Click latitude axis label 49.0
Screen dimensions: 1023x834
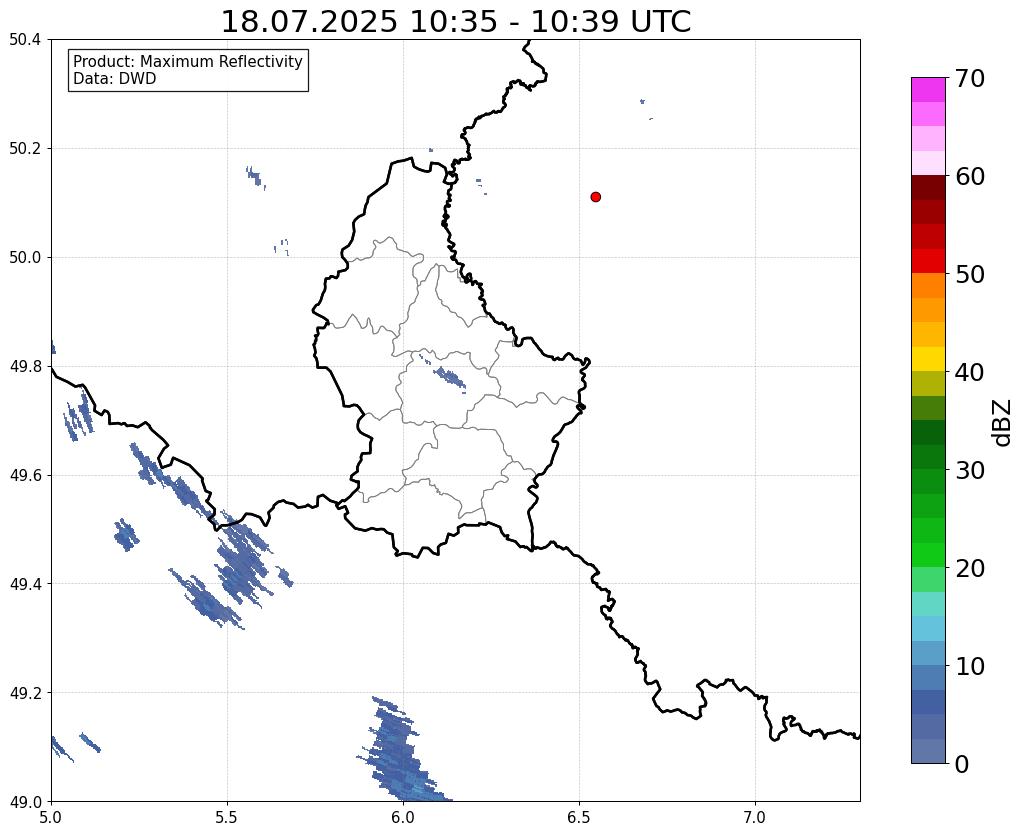pyautogui.click(x=25, y=802)
